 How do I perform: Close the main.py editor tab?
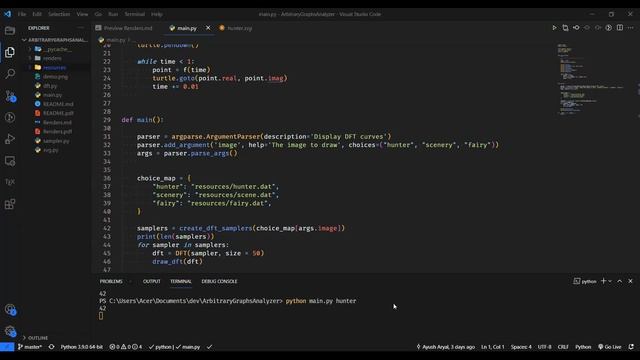point(208,28)
